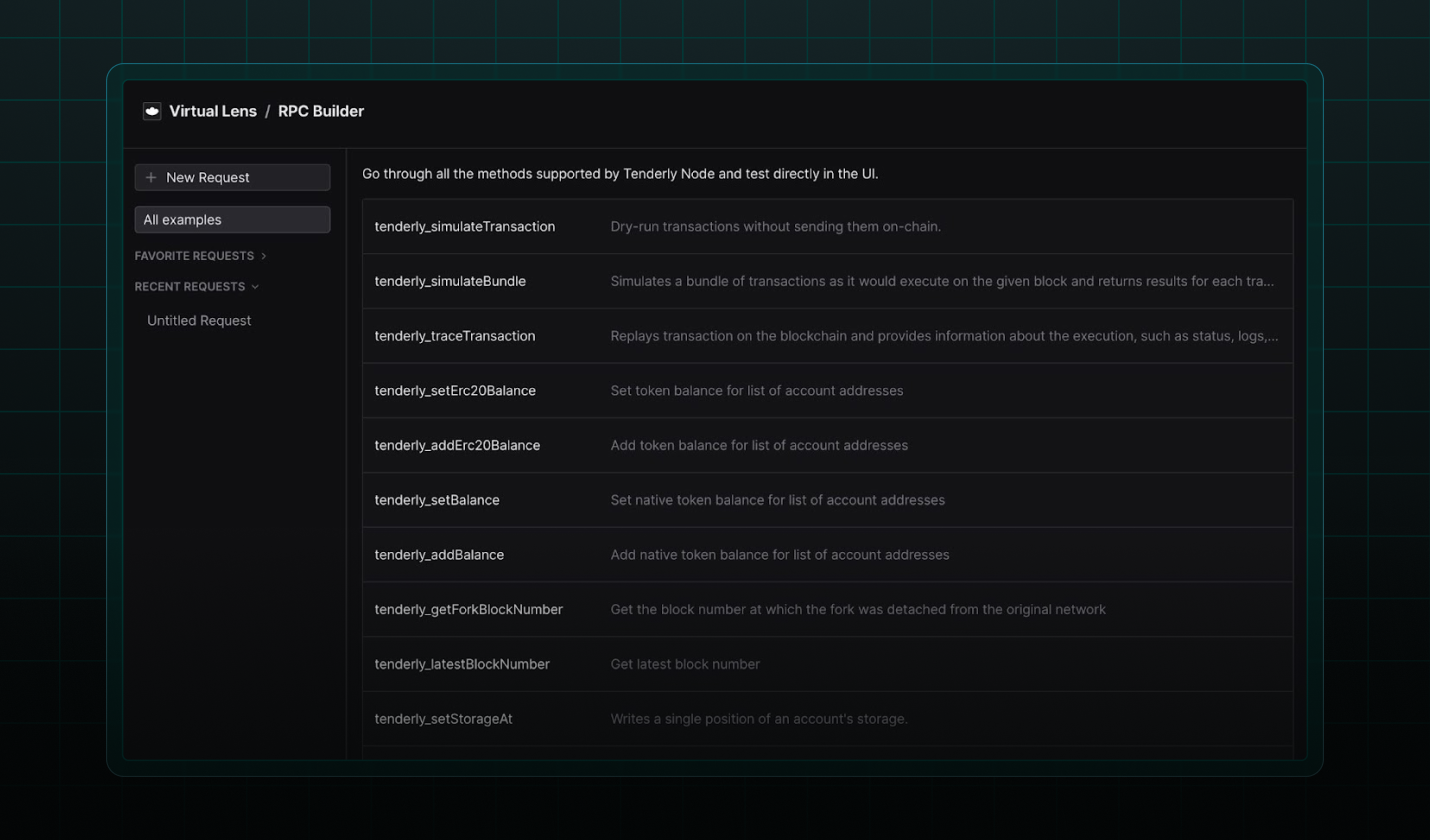This screenshot has height=840, width=1430.
Task: Collapse the Recent Requests section chevron
Action: [255, 287]
